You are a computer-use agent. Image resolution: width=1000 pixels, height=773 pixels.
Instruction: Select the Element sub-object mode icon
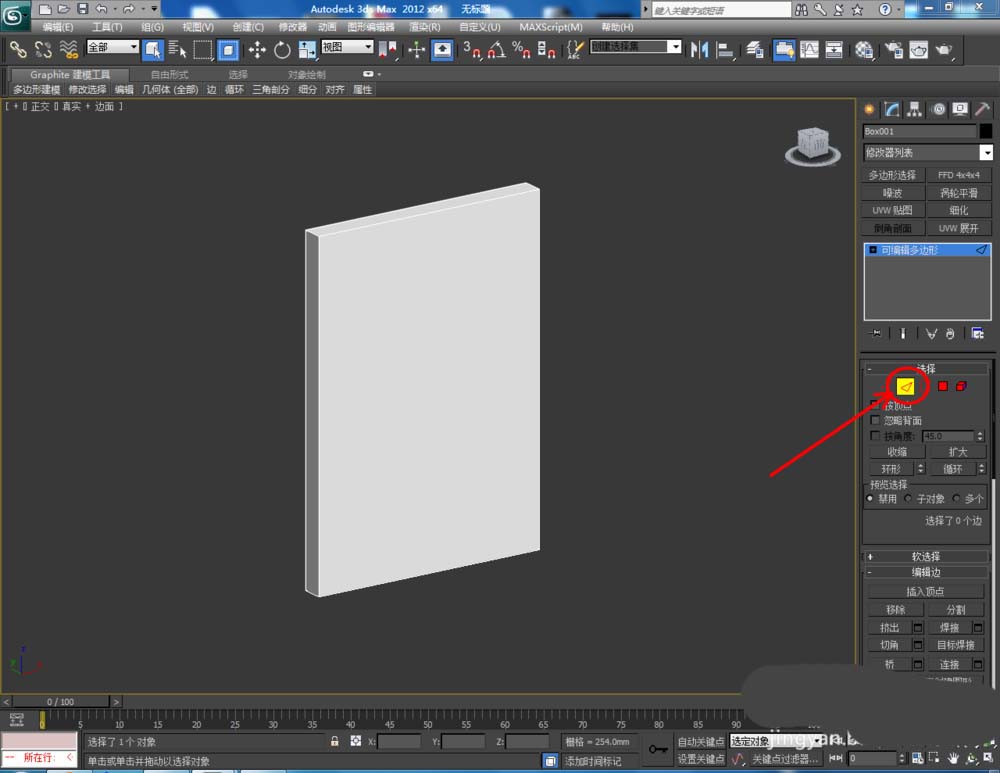tap(961, 386)
